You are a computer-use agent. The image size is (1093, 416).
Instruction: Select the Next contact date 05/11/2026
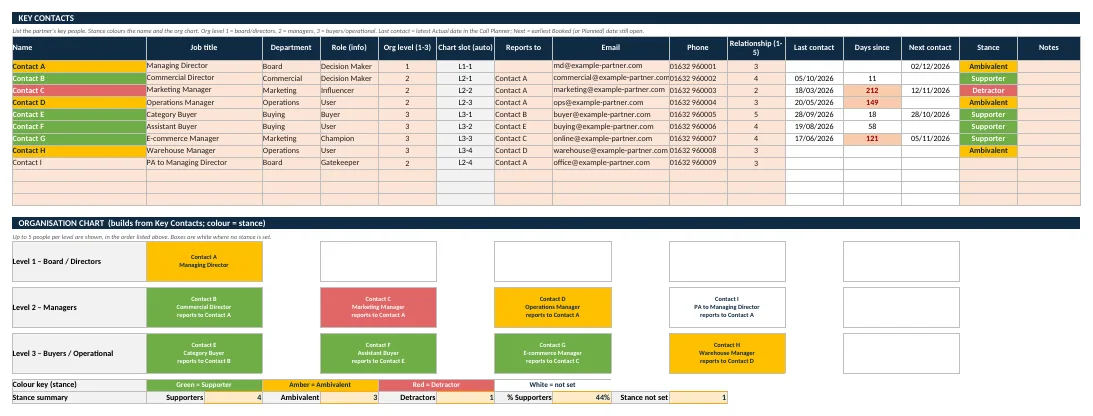pos(930,139)
